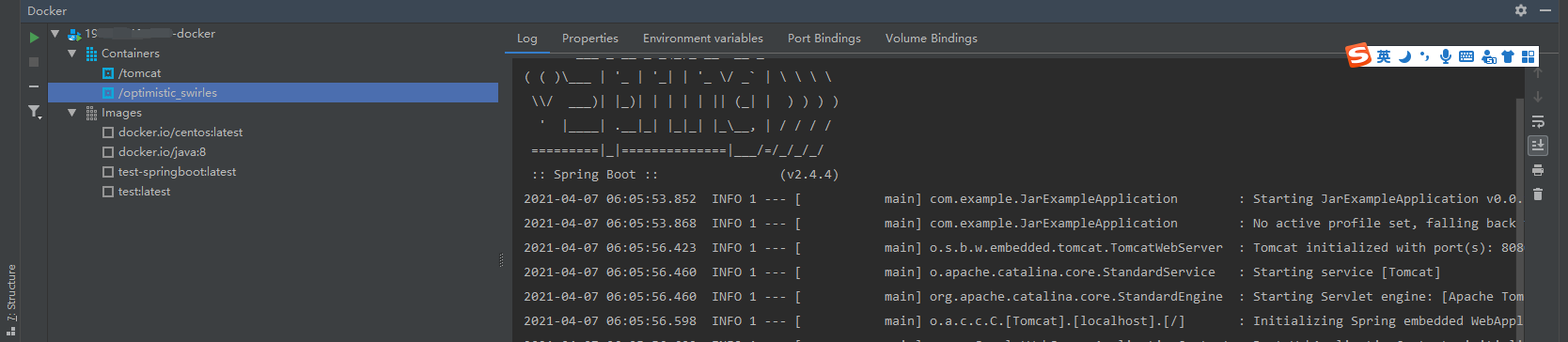Click log text 'Starting service [Tomcat]'
The height and width of the screenshot is (342, 1568).
coord(1346,272)
